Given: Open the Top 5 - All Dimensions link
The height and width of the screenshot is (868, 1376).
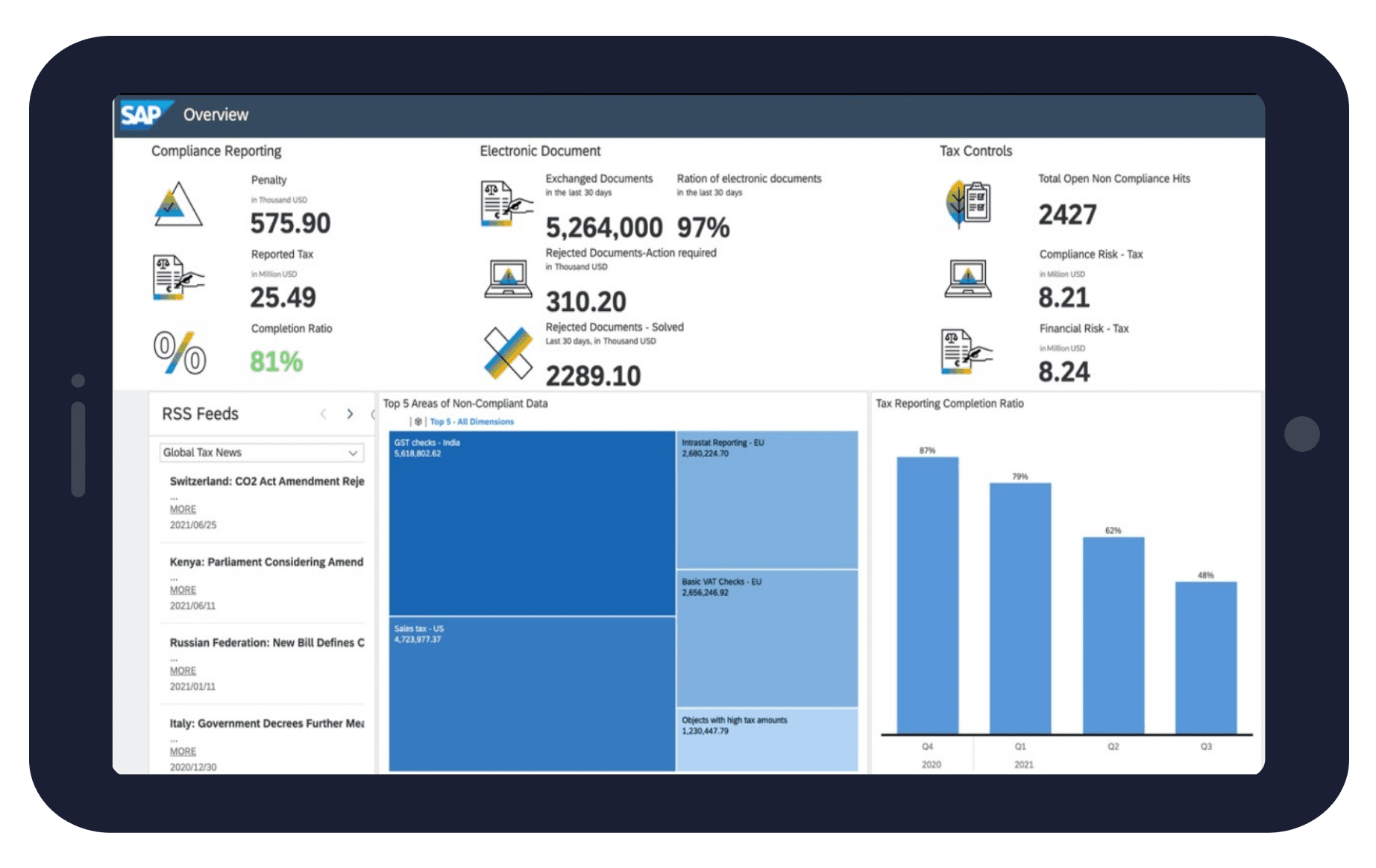Looking at the screenshot, I should click(x=471, y=422).
